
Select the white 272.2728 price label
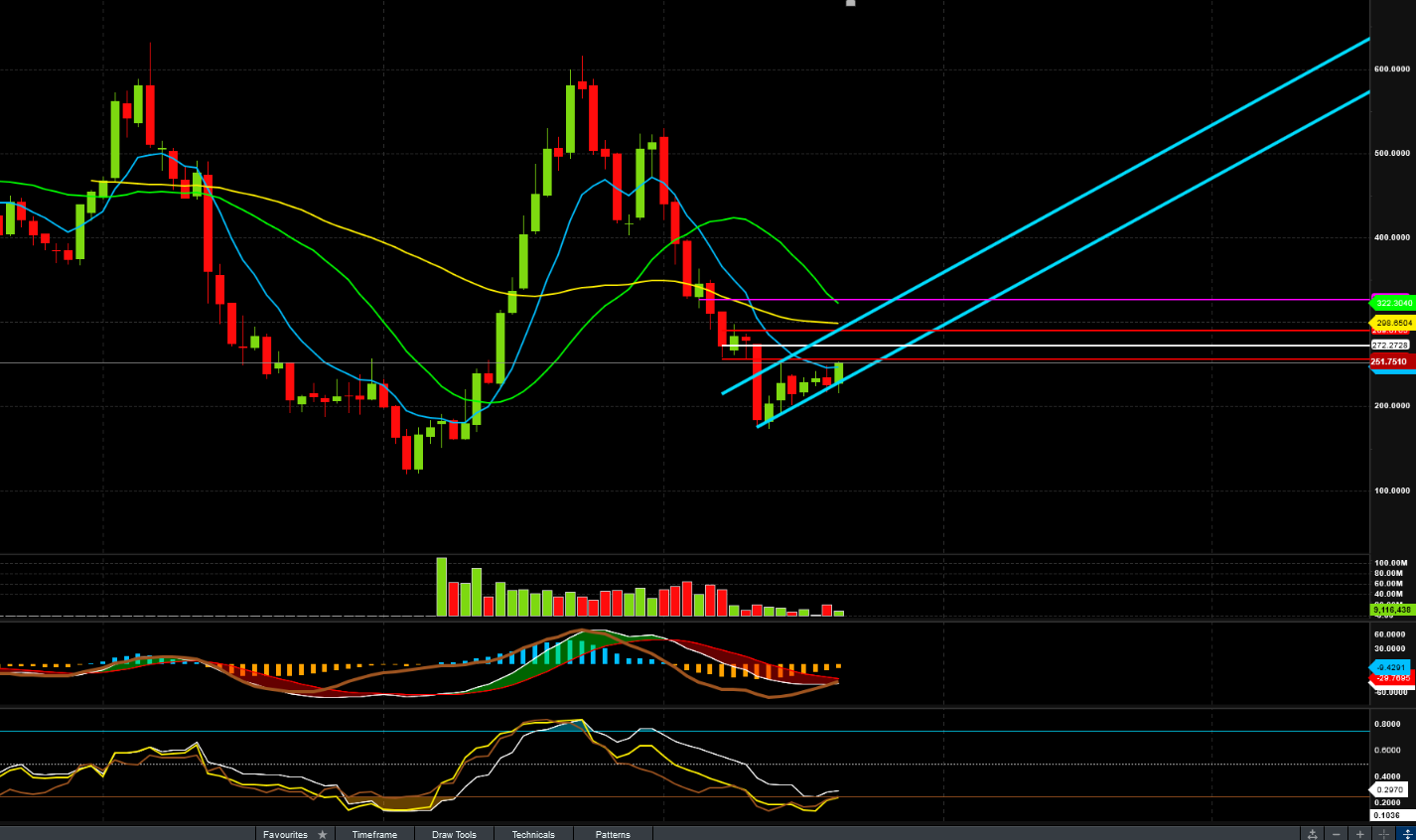[1391, 345]
